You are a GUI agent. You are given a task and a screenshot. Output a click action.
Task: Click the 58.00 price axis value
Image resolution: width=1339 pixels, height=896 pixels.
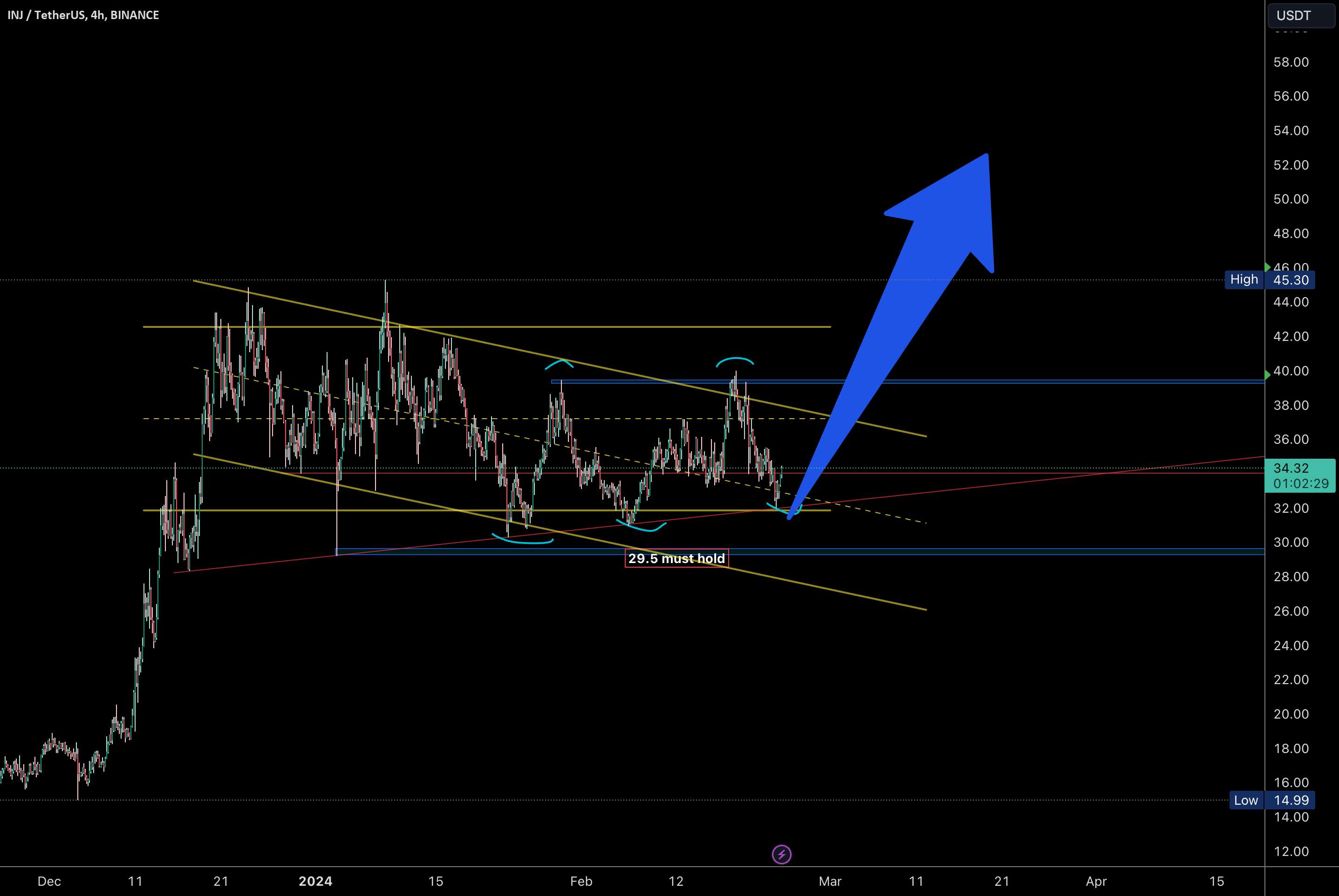pos(1291,62)
